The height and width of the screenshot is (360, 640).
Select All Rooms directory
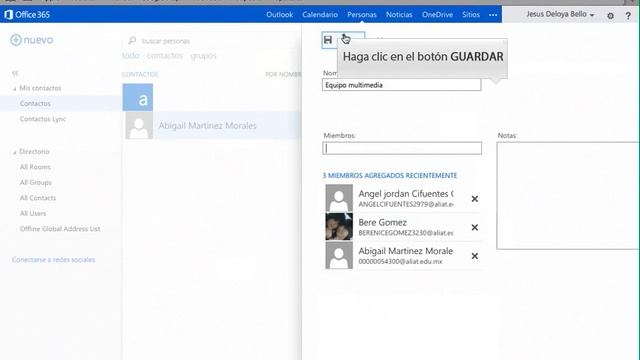pyautogui.click(x=35, y=167)
